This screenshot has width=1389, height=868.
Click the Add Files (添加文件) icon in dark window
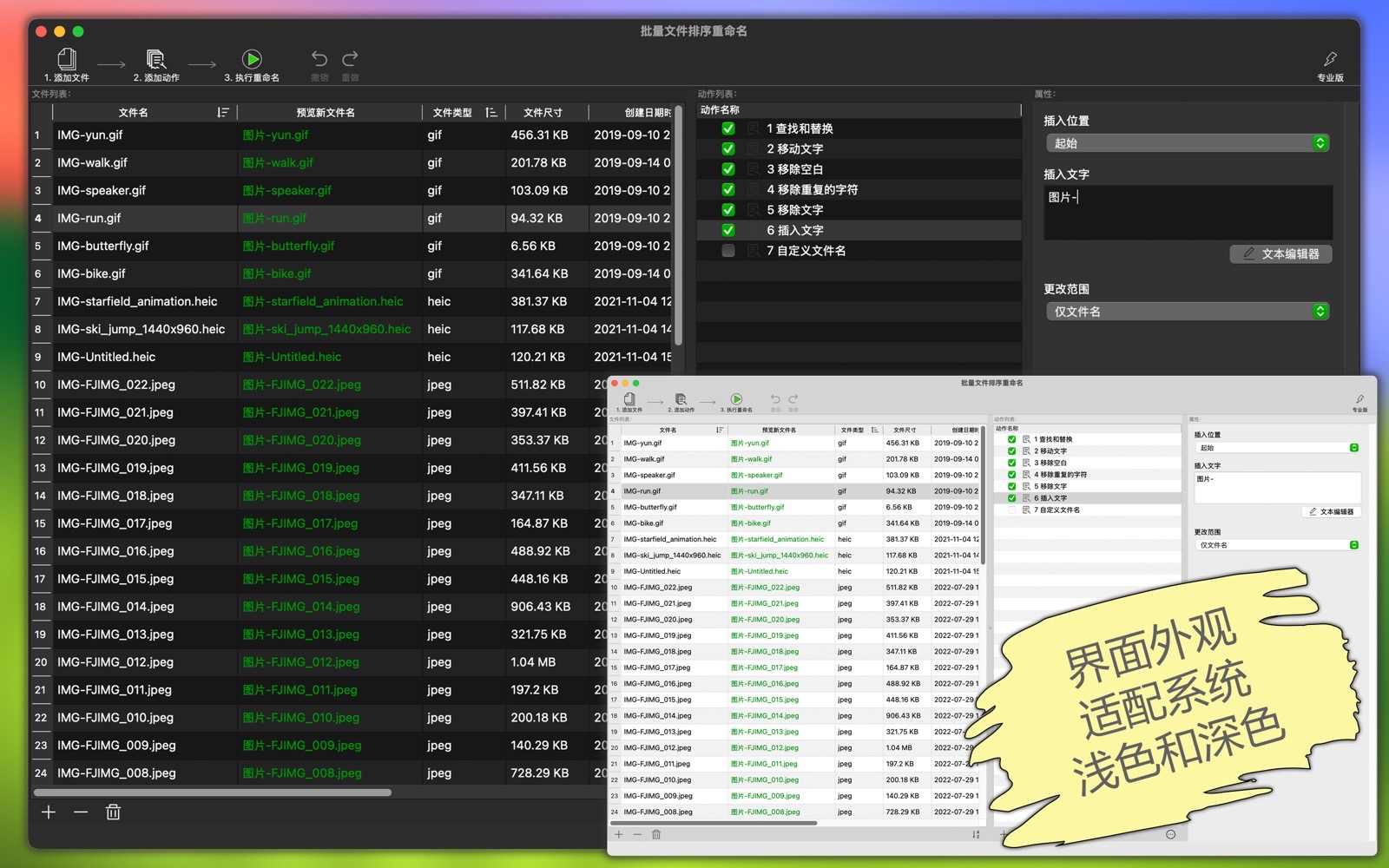[67, 60]
